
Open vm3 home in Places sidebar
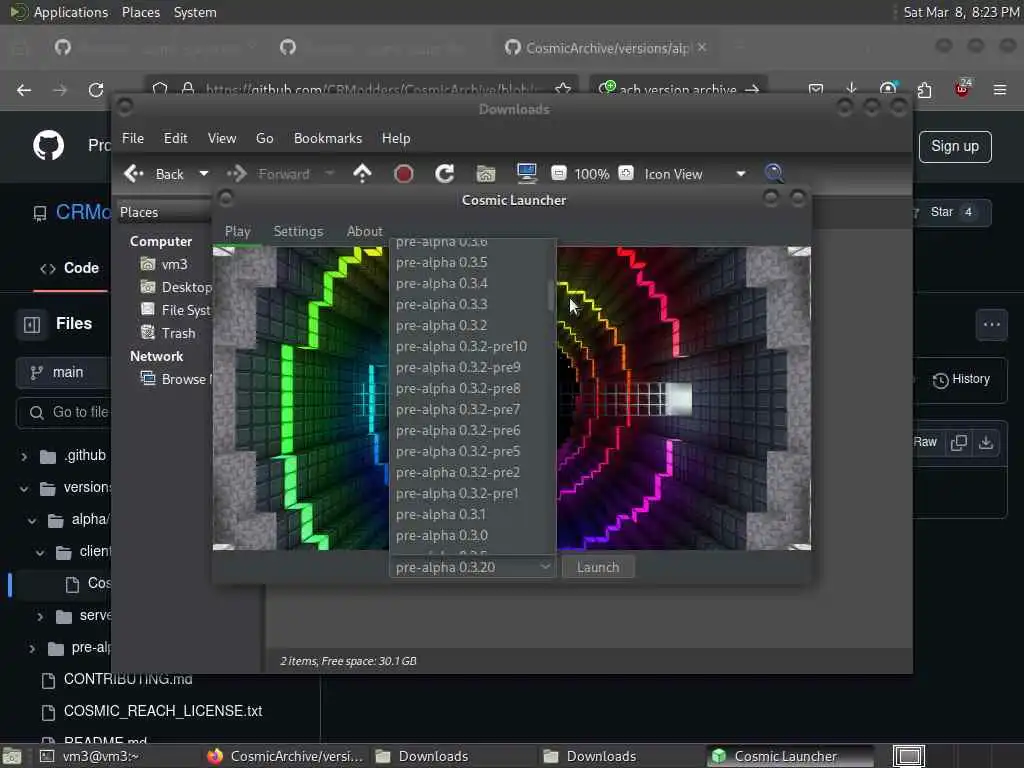(174, 264)
